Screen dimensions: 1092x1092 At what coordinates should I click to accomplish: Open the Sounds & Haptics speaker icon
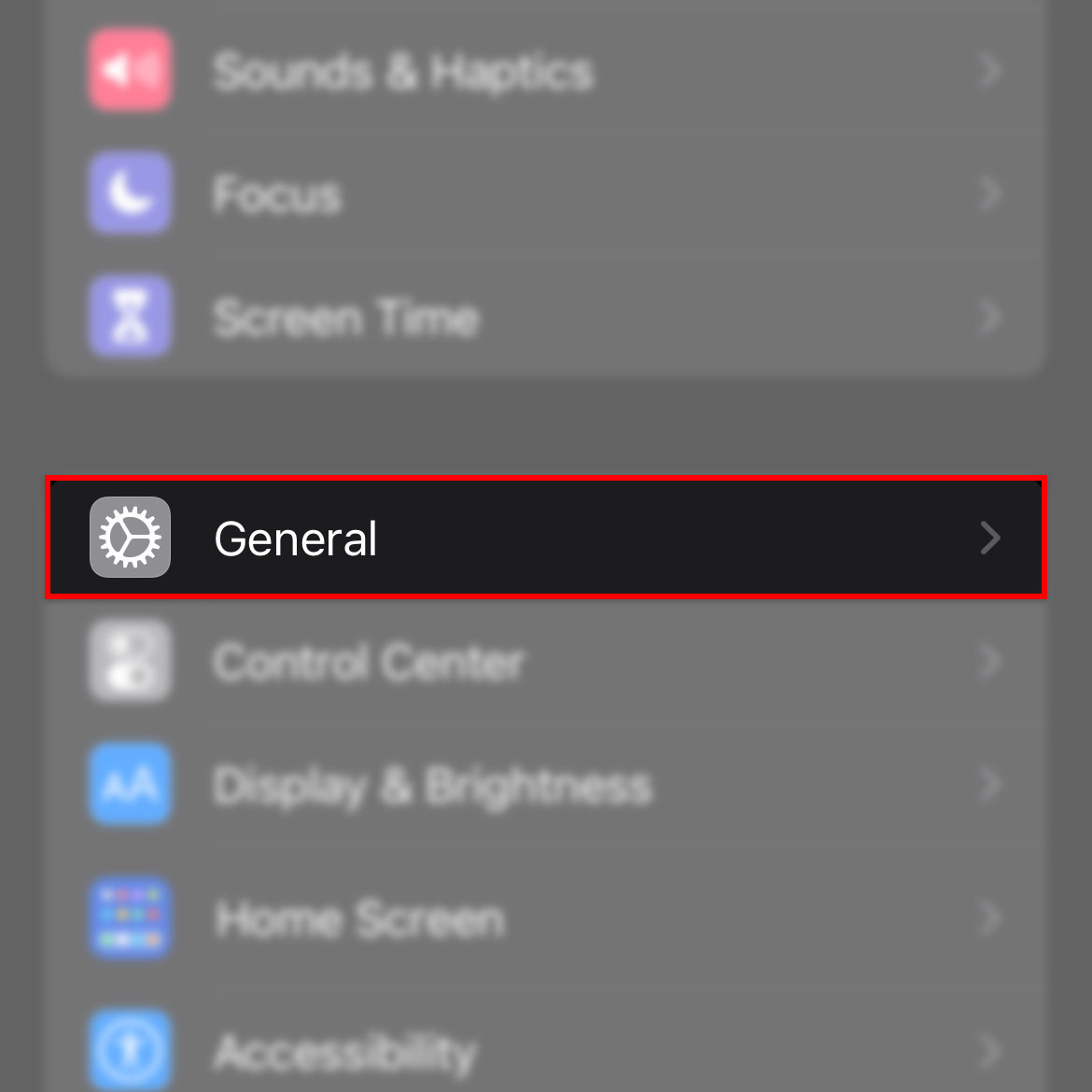[131, 70]
